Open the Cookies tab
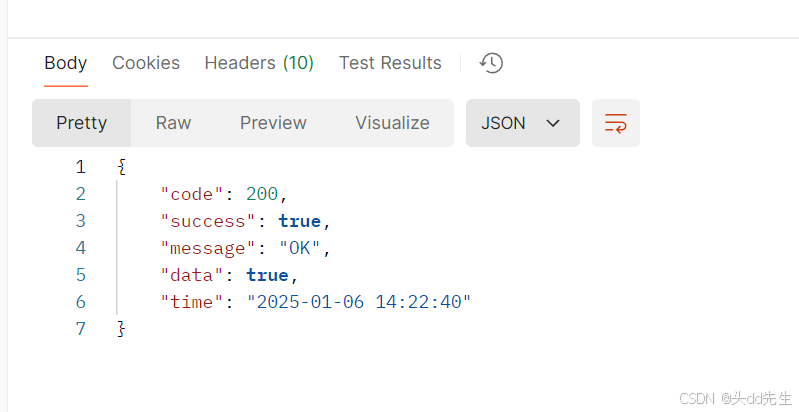 pos(146,63)
